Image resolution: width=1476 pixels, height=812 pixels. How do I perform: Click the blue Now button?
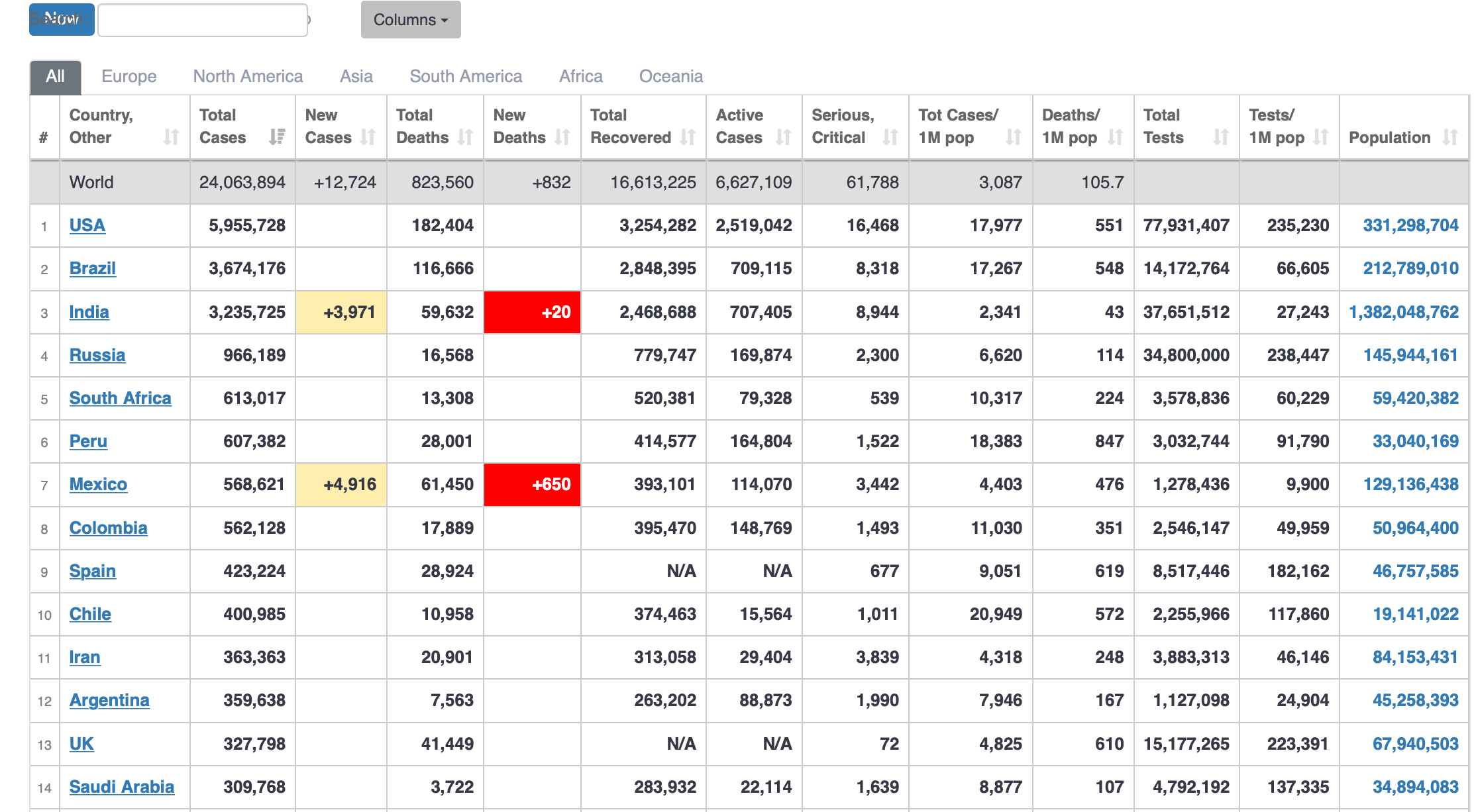pos(62,20)
